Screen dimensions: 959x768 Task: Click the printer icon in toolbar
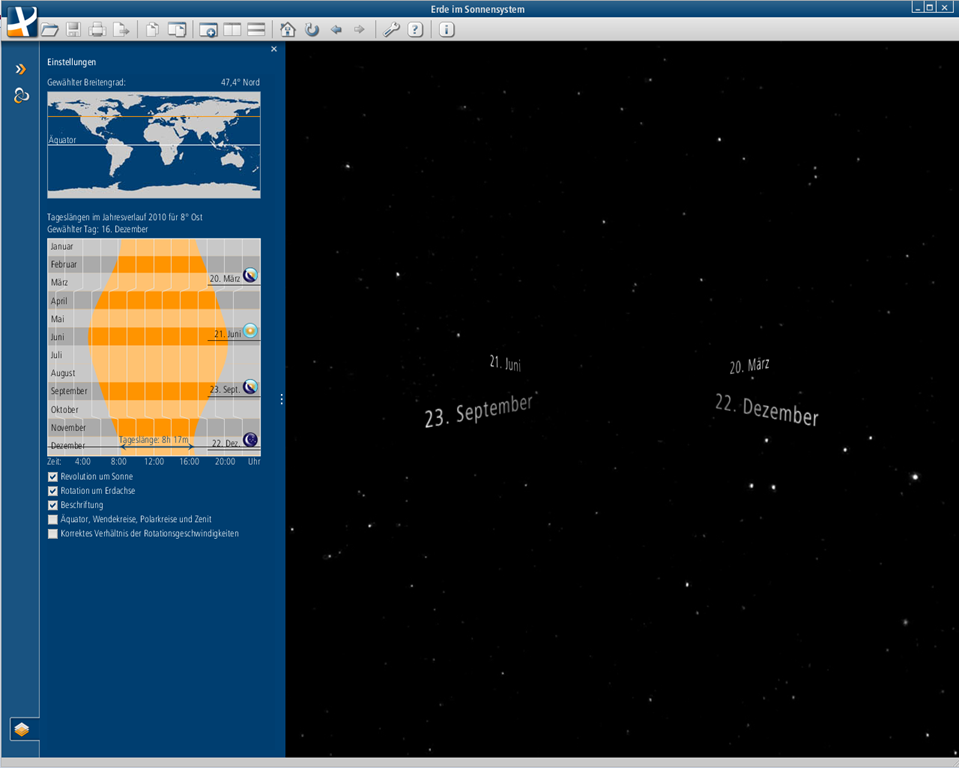[x=97, y=30]
